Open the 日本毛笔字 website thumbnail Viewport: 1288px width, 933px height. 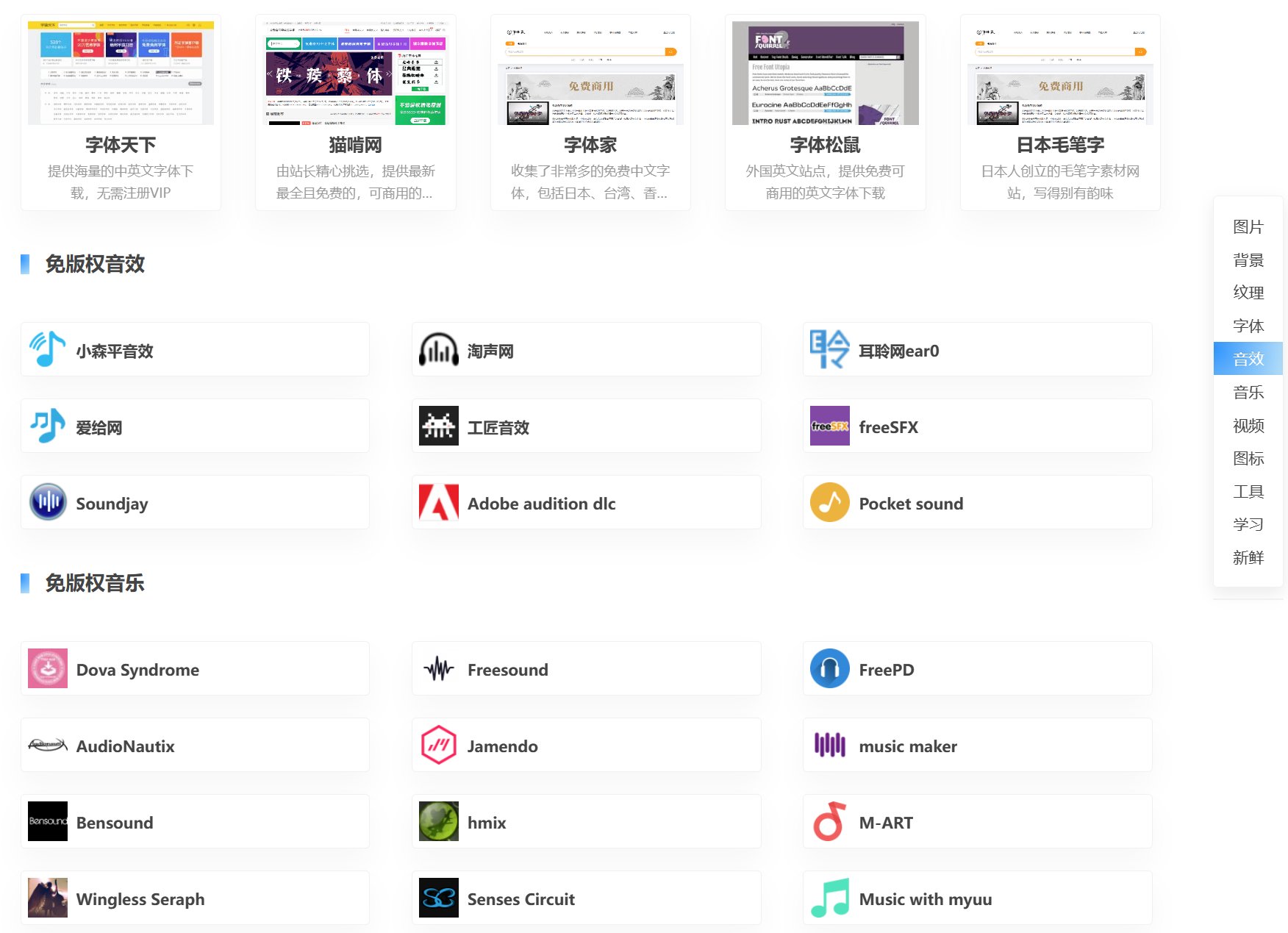point(1060,73)
